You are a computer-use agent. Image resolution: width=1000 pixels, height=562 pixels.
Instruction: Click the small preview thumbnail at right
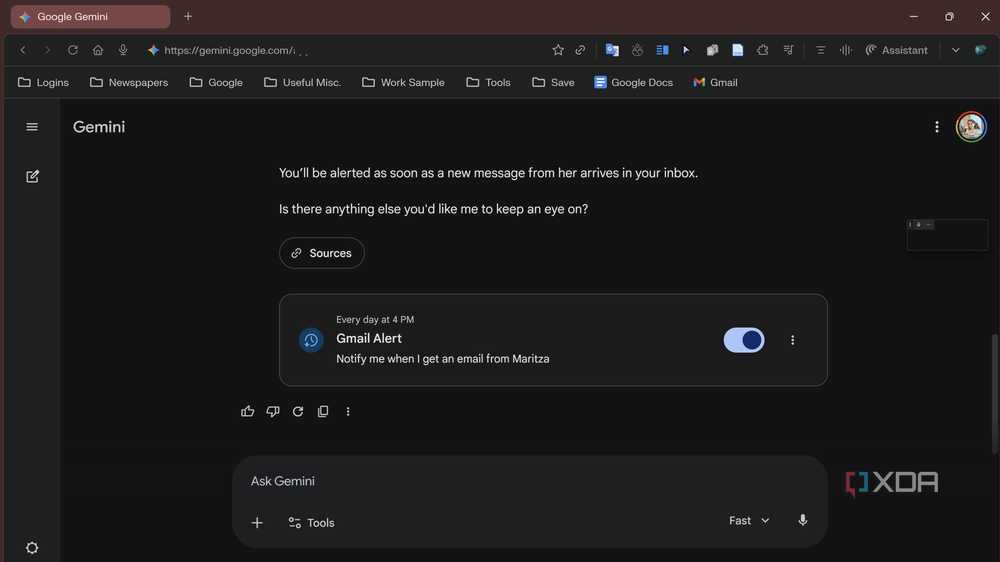(947, 235)
